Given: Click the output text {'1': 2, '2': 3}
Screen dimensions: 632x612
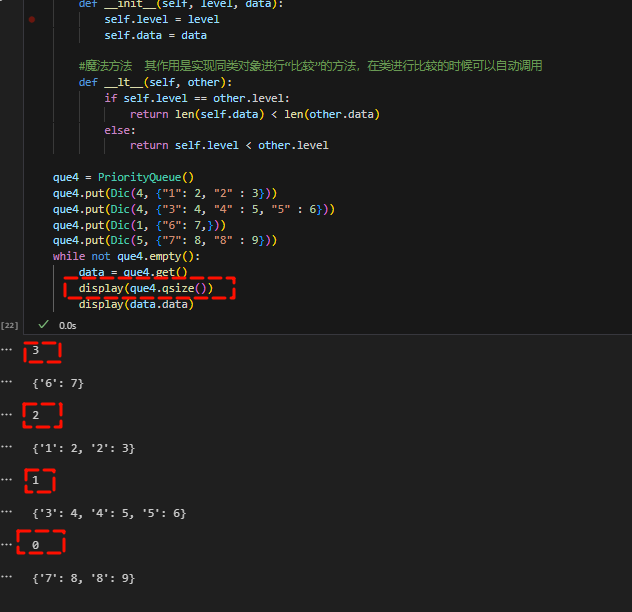Looking at the screenshot, I should 83,448.
